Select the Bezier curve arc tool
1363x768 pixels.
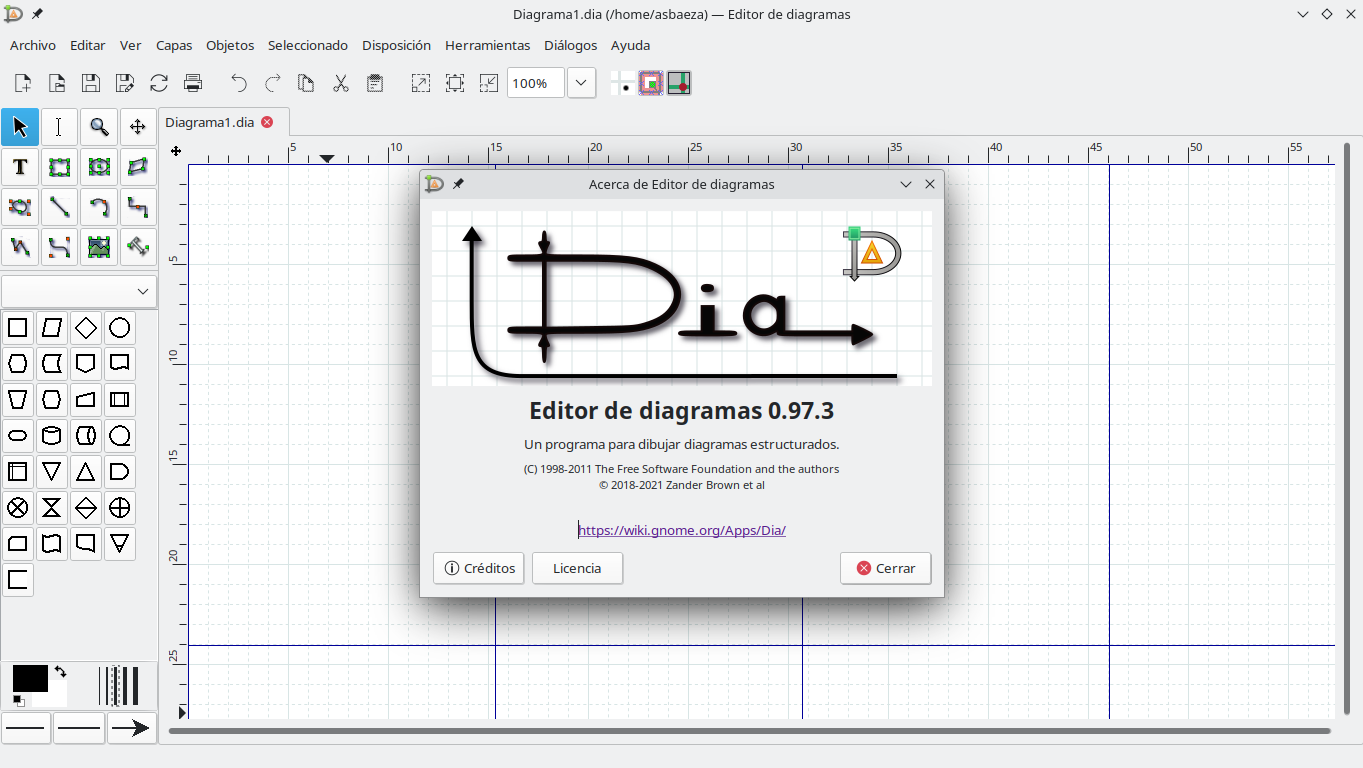99,207
